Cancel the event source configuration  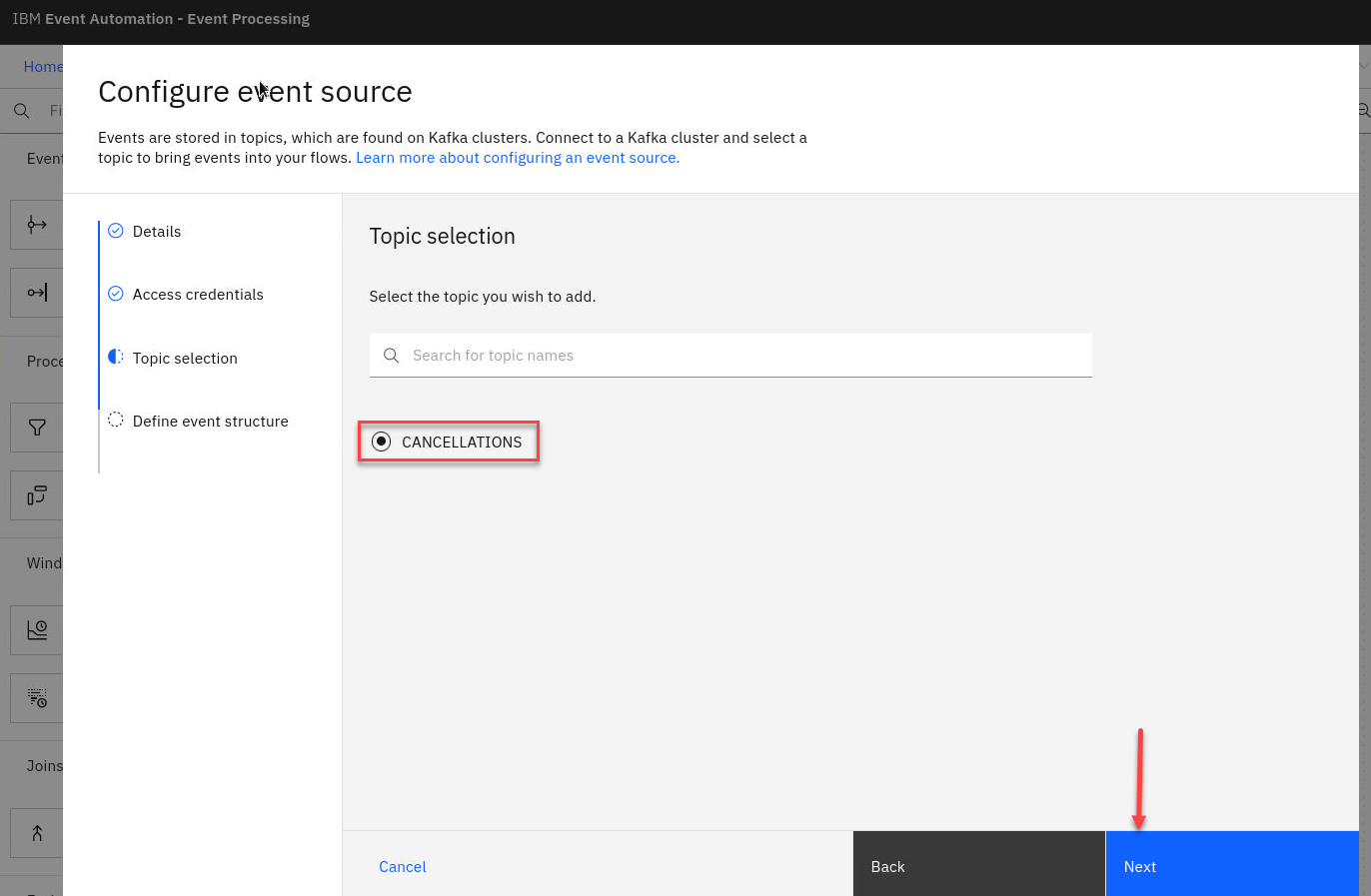pos(402,867)
